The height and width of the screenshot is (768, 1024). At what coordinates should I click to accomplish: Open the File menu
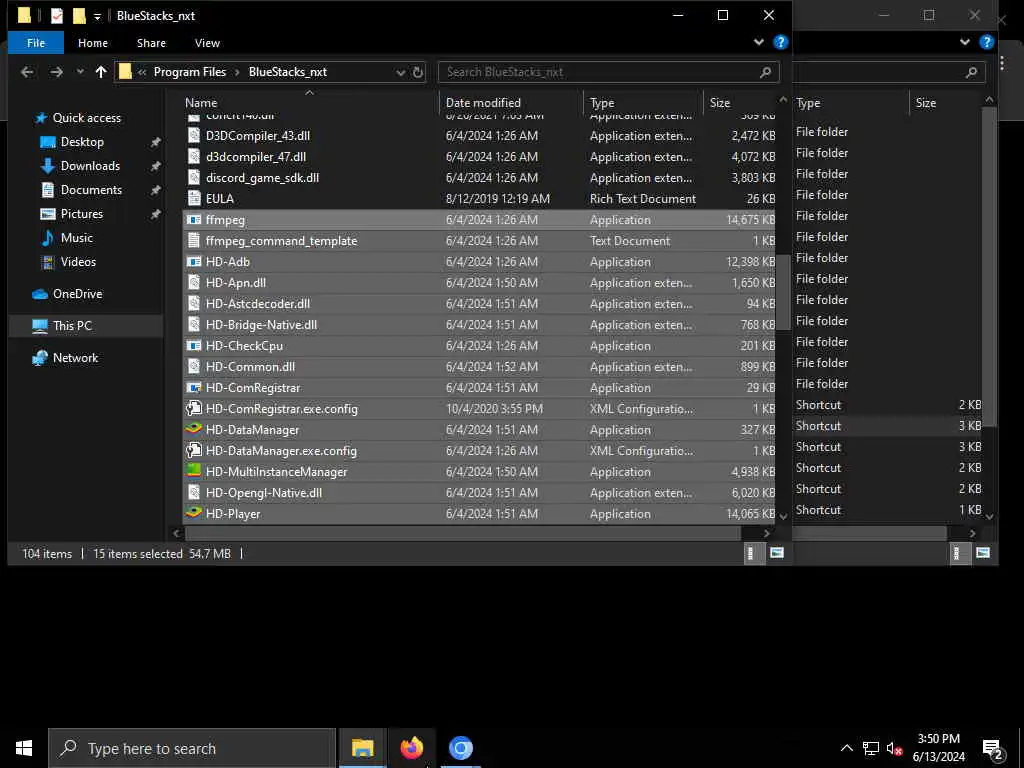click(36, 43)
